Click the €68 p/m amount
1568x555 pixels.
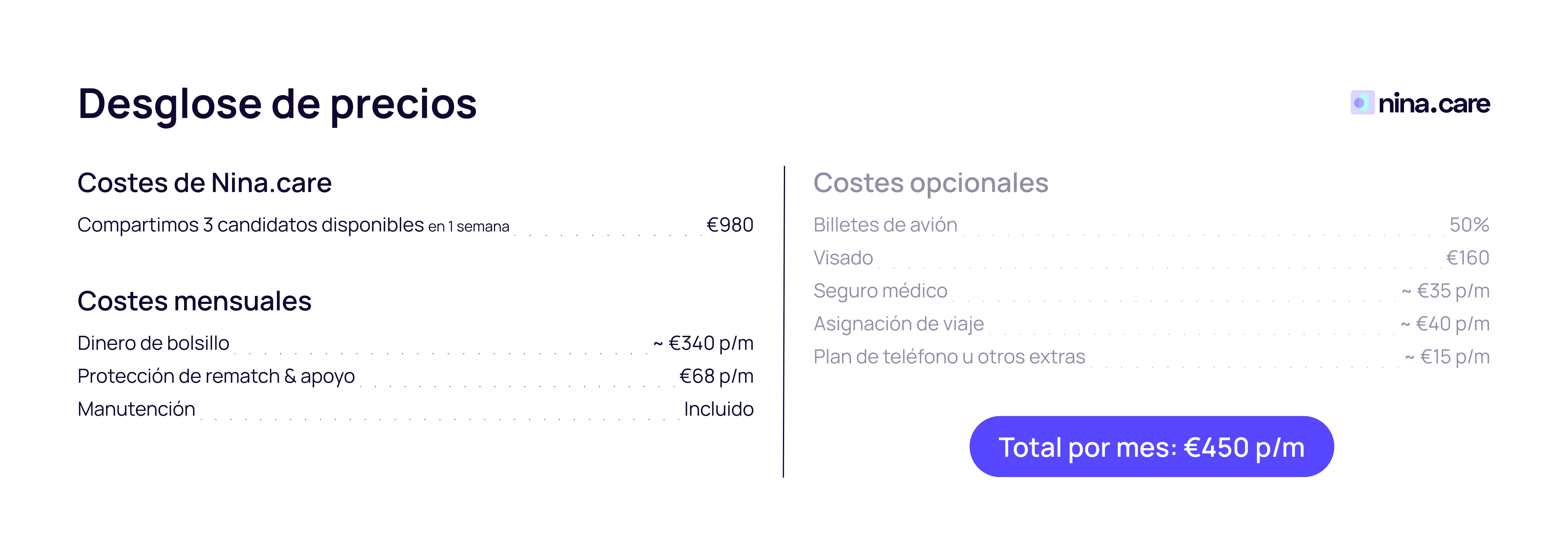[716, 376]
